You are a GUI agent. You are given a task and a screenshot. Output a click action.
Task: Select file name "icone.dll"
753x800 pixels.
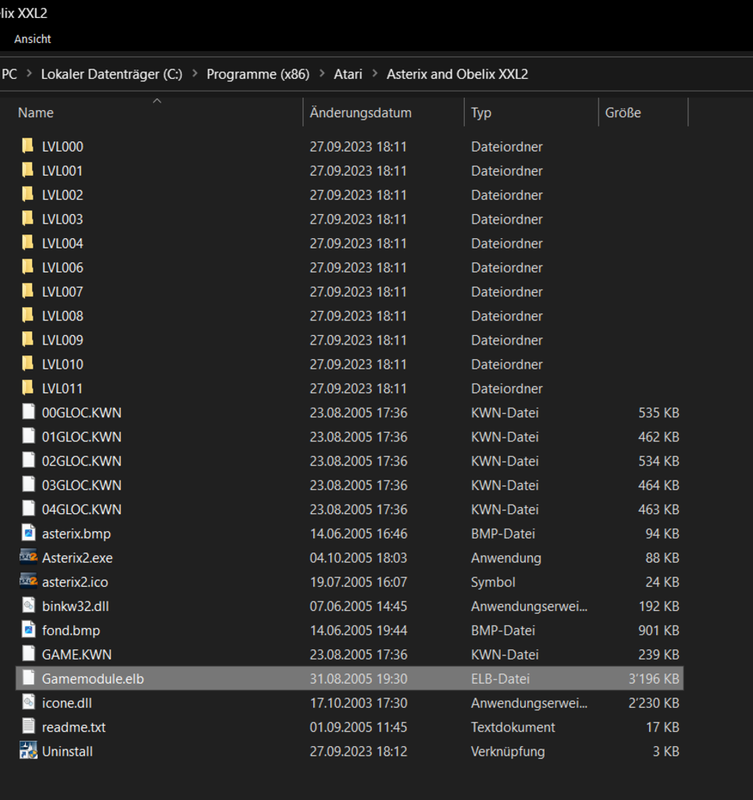click(67, 703)
